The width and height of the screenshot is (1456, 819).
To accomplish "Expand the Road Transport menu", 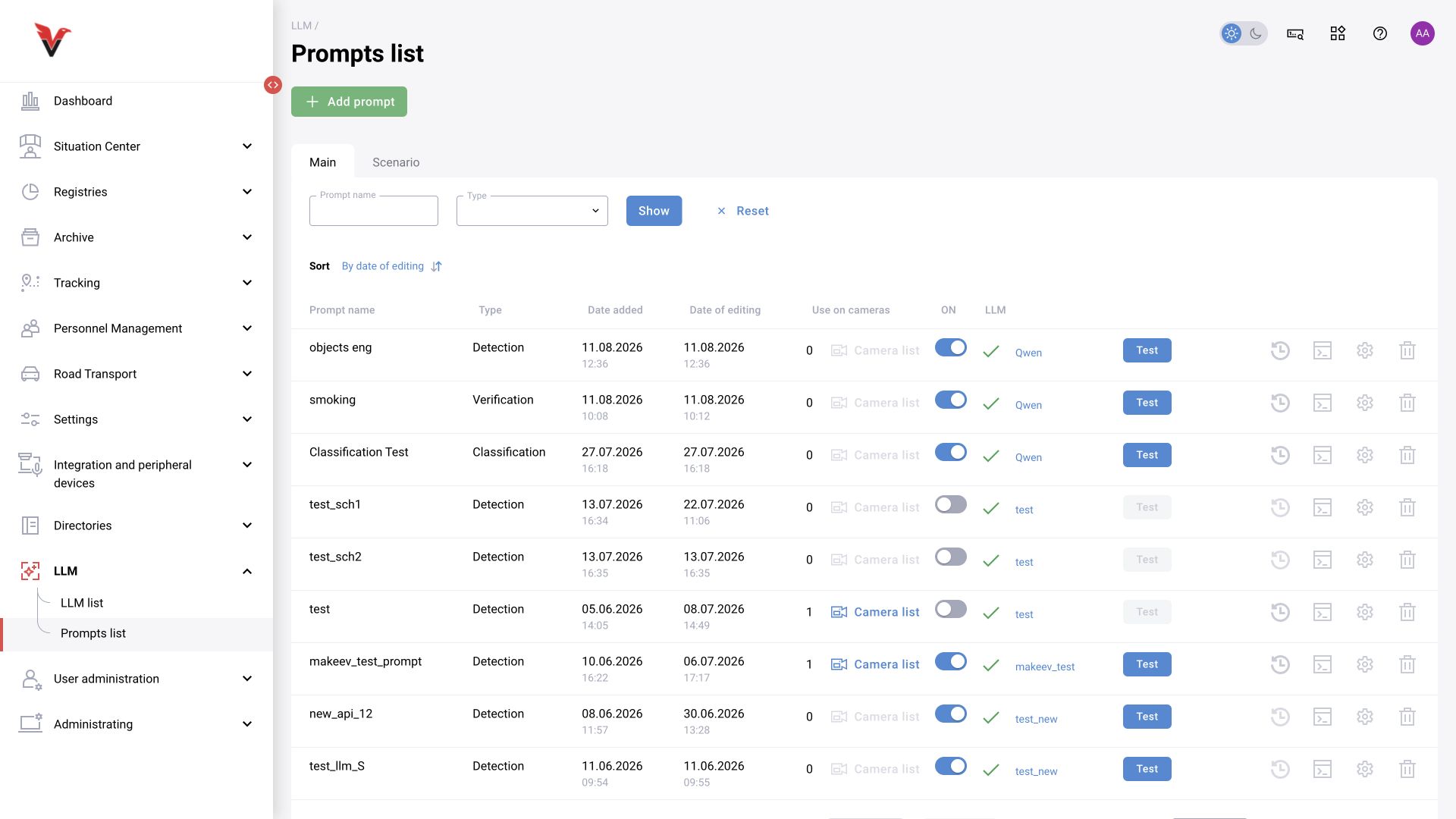I will tap(136, 374).
